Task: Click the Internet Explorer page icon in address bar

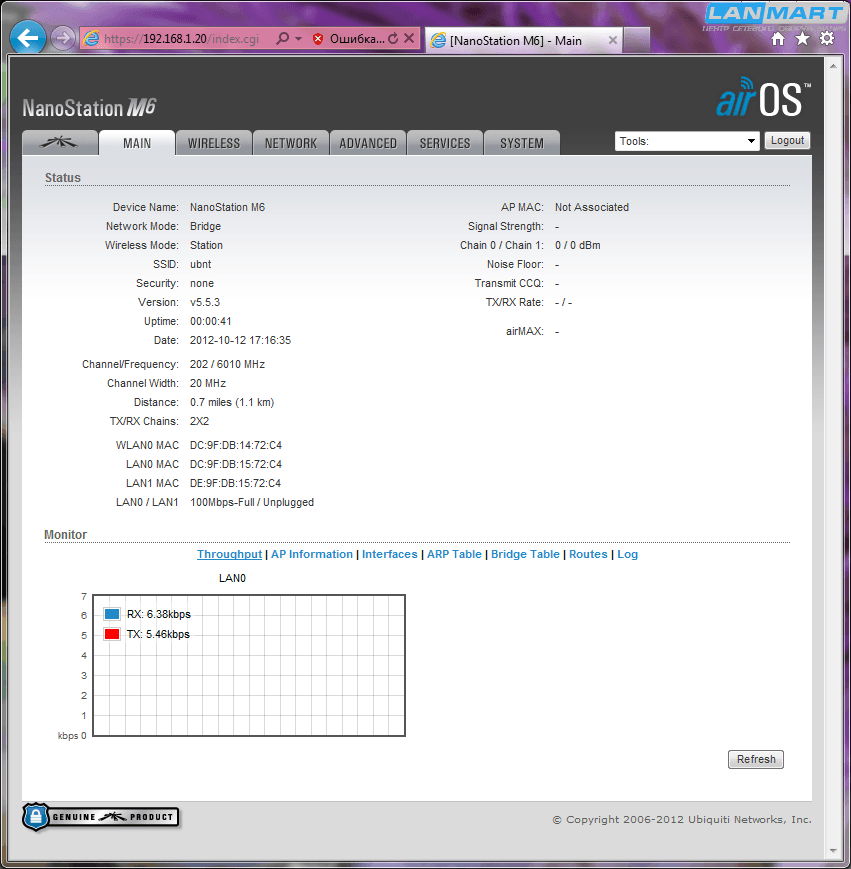Action: [91, 38]
